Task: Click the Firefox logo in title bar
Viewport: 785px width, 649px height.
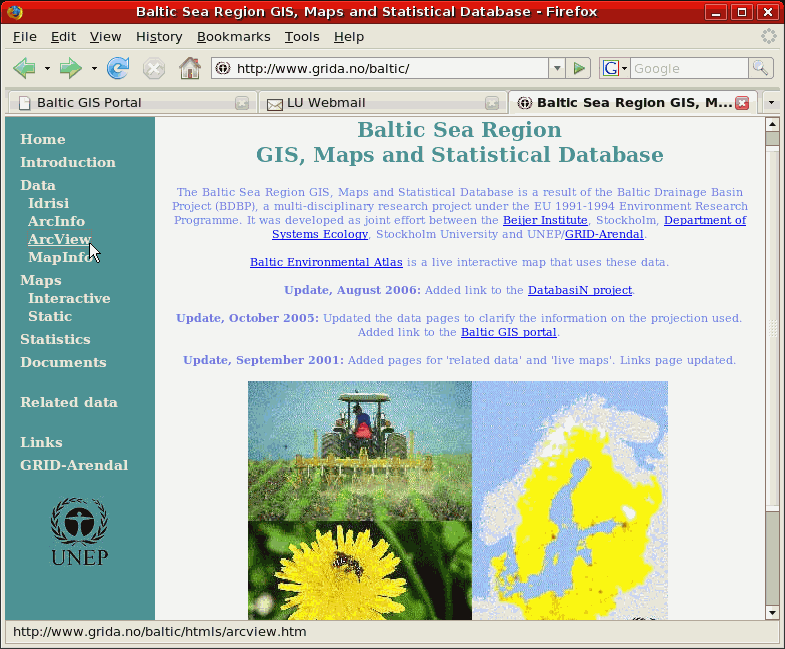Action: click(15, 12)
